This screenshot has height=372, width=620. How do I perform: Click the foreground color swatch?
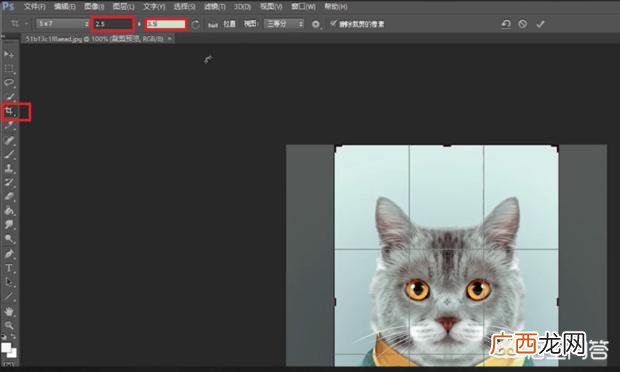click(6, 347)
